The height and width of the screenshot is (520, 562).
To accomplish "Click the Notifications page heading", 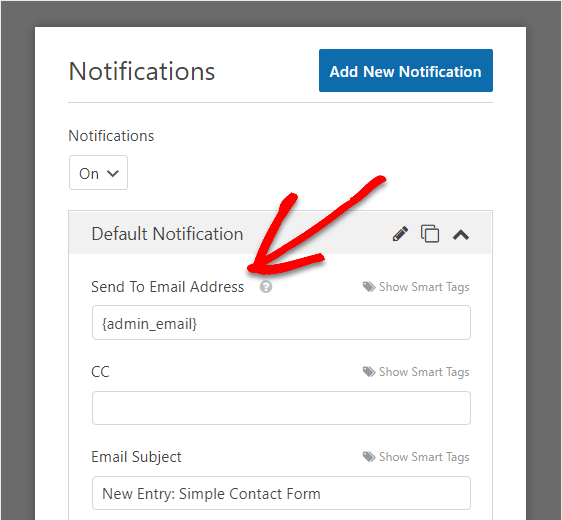I will point(142,71).
